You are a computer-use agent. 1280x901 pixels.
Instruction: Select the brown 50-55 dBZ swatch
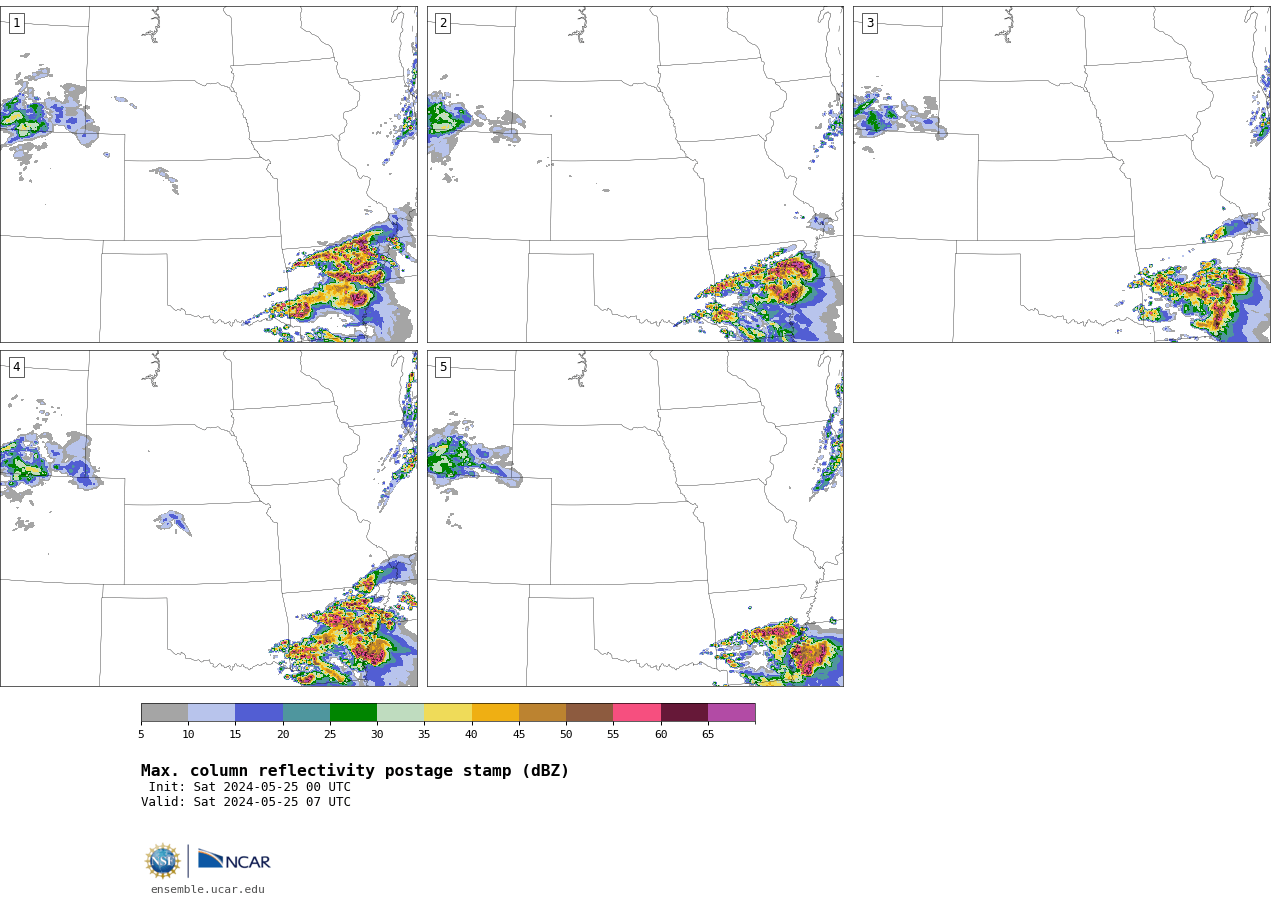click(x=590, y=713)
